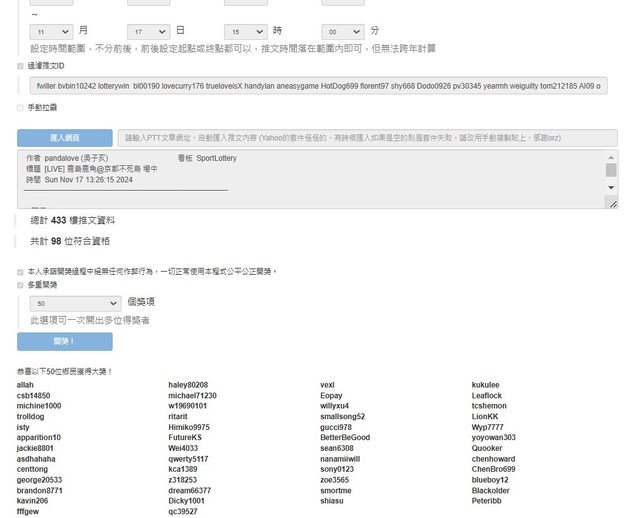Image resolution: width=640 pixels, height=518 pixels.
Task: Expand the minute (分) dropdown showing 00
Action: 342,32
